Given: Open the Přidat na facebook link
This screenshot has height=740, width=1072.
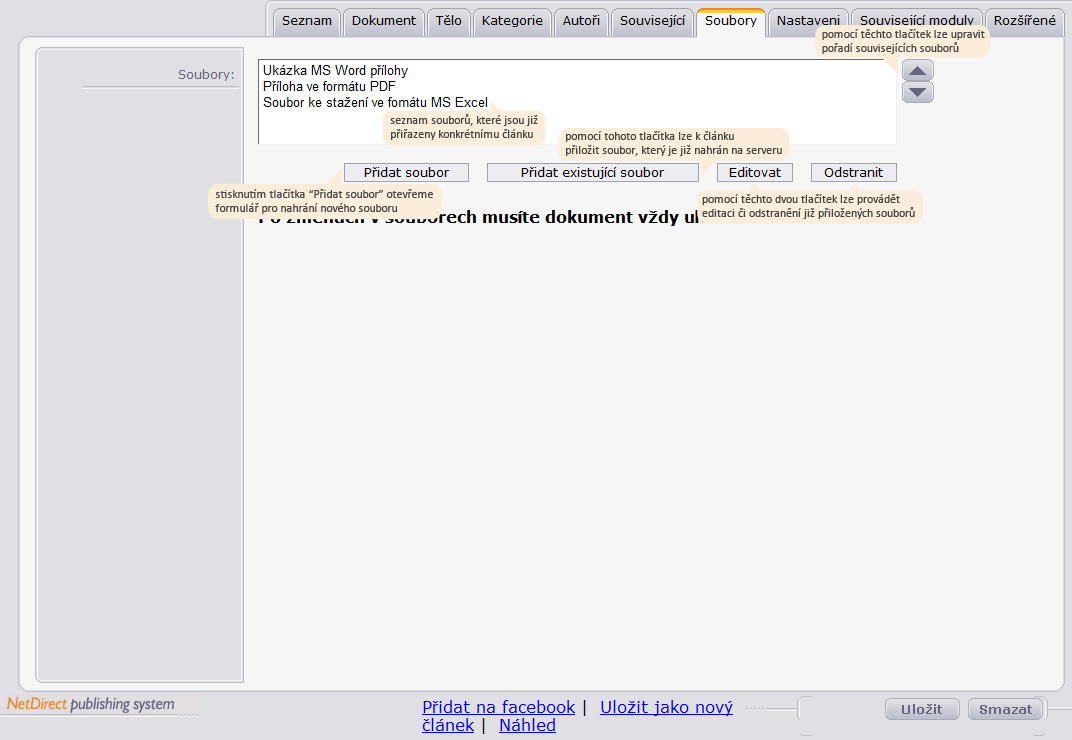Looking at the screenshot, I should pos(498,707).
